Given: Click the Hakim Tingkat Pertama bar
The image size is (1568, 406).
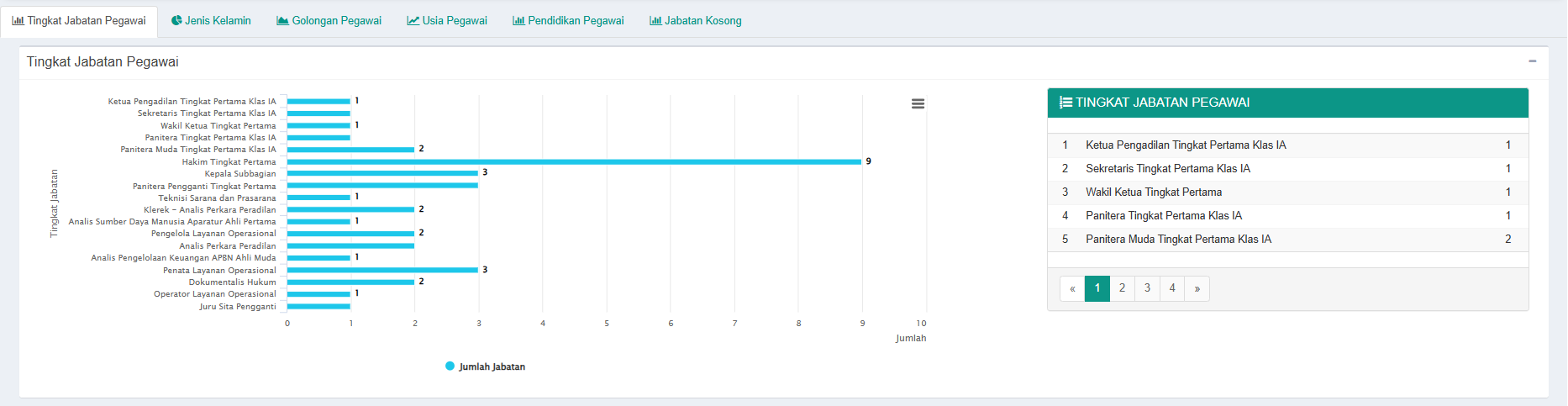Looking at the screenshot, I should pyautogui.click(x=574, y=161).
